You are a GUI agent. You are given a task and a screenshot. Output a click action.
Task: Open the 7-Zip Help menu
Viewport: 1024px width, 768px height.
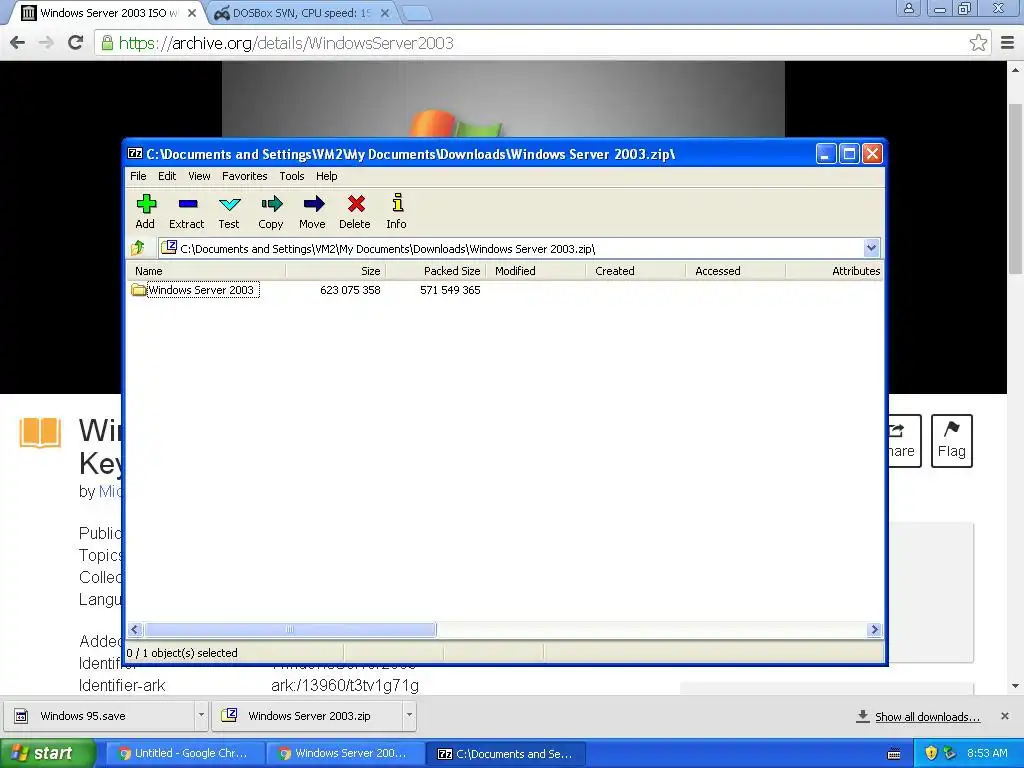point(327,176)
